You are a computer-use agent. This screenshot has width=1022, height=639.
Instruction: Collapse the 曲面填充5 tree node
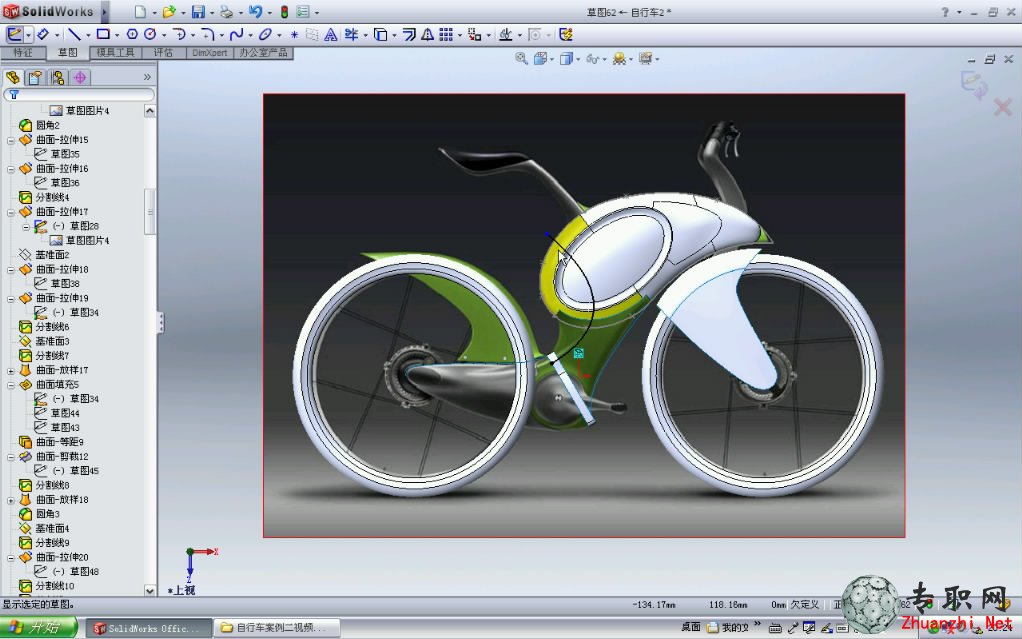10,385
